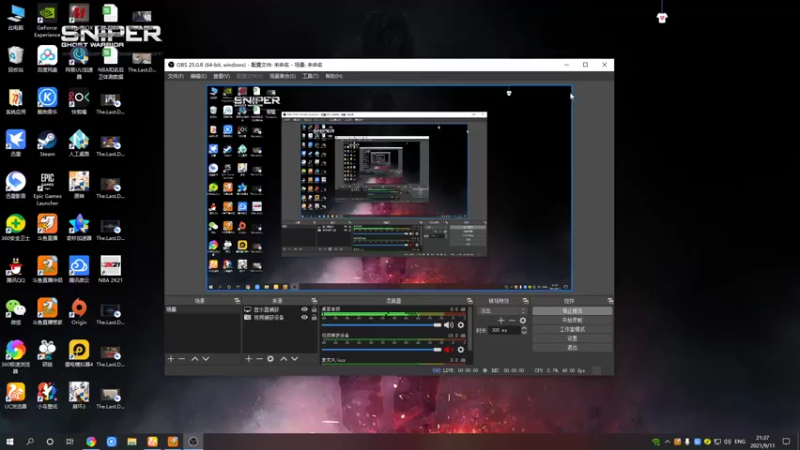Click the 300 ms duration input field
Image resolution: width=800 pixels, height=450 pixels.
click(504, 330)
